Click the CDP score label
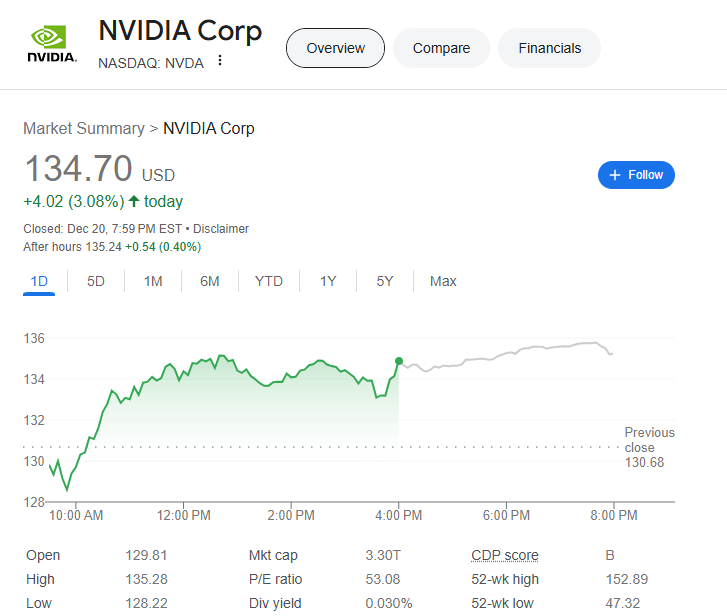727x616 pixels. click(x=504, y=556)
